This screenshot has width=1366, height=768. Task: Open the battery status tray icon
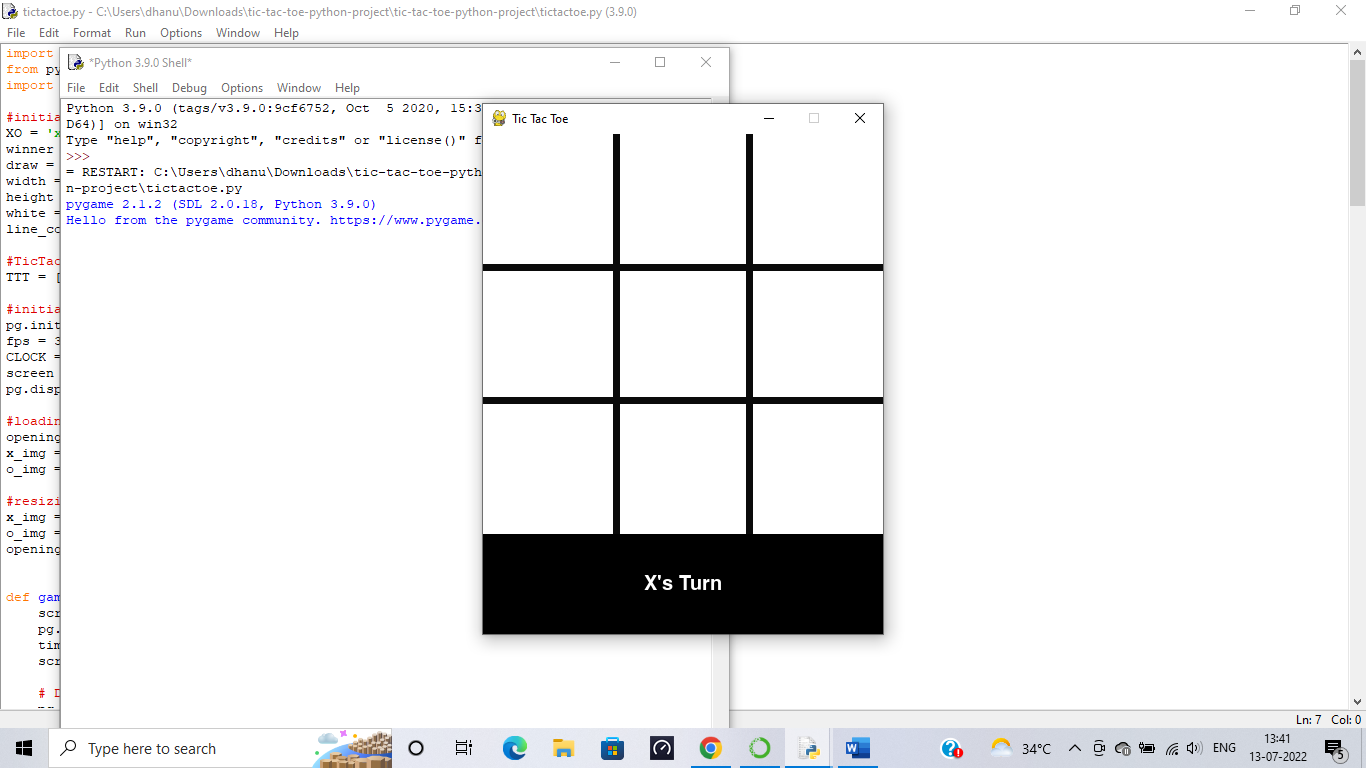(1147, 748)
